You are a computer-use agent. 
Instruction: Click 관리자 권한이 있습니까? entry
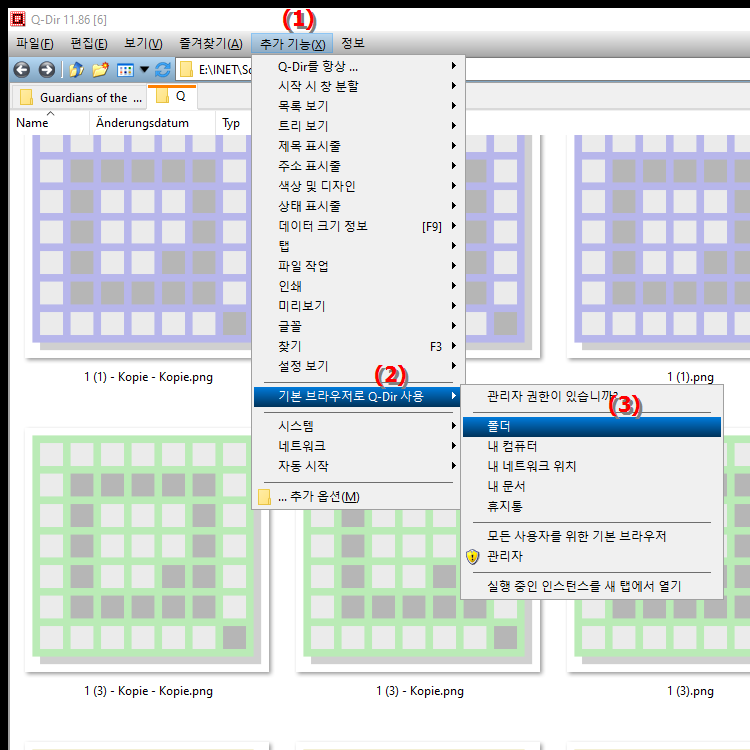(592, 397)
